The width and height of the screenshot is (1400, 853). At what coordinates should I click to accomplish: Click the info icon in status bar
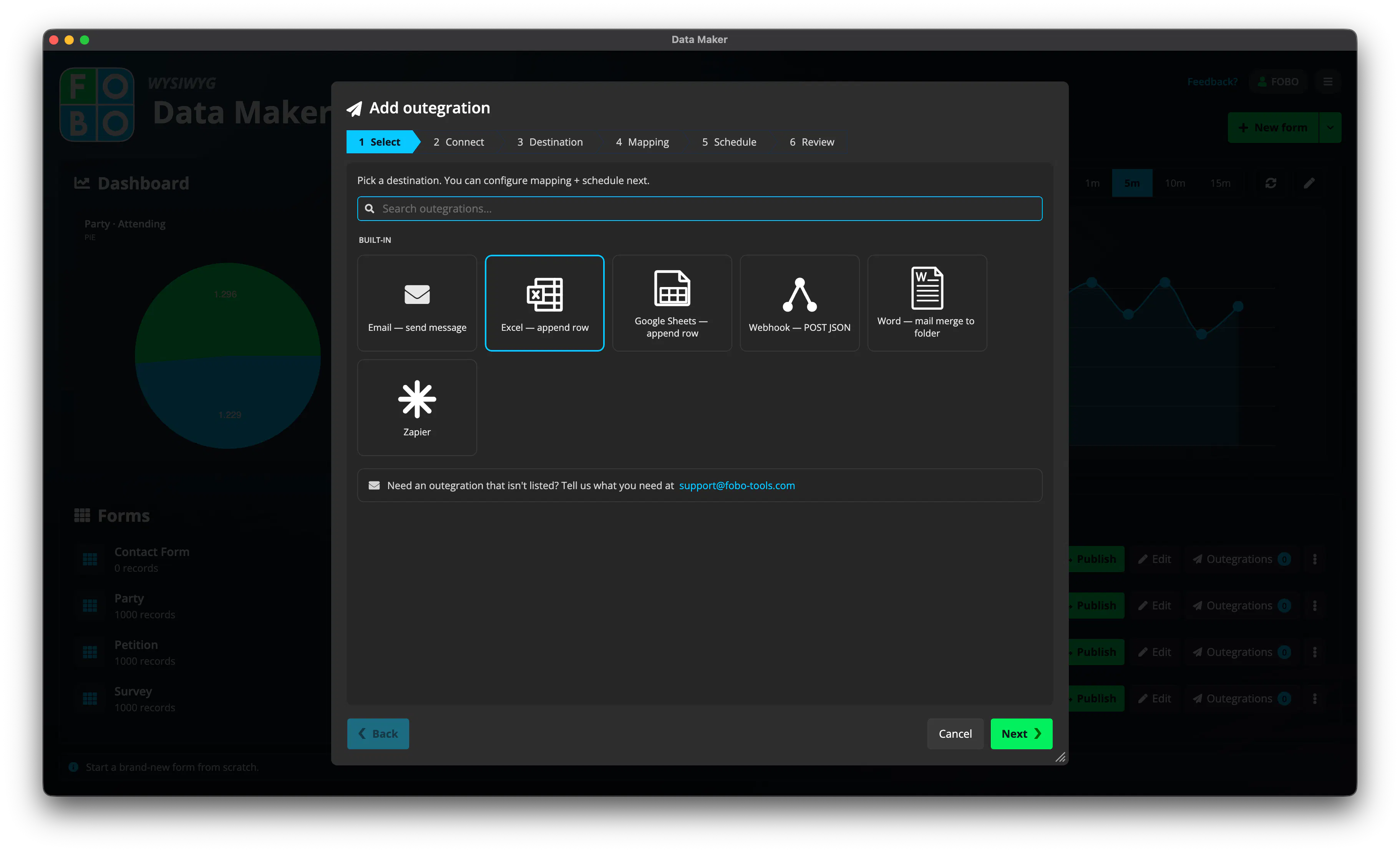73,767
